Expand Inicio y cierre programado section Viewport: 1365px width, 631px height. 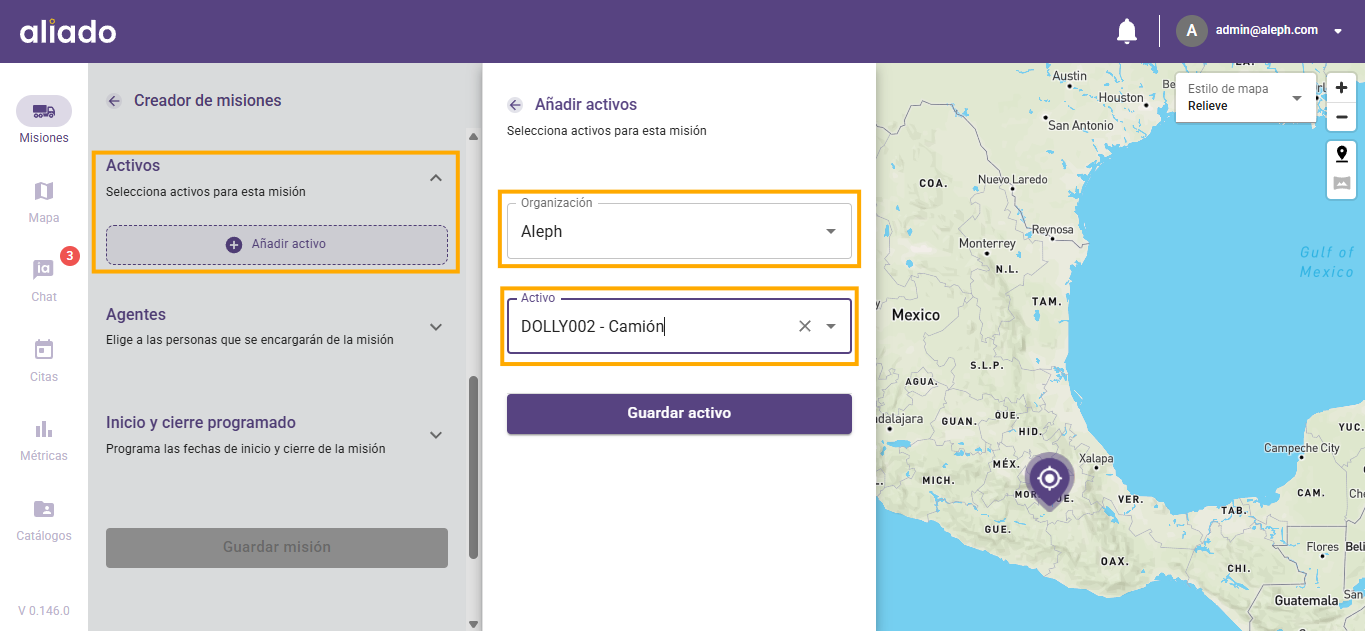pyautogui.click(x=435, y=435)
